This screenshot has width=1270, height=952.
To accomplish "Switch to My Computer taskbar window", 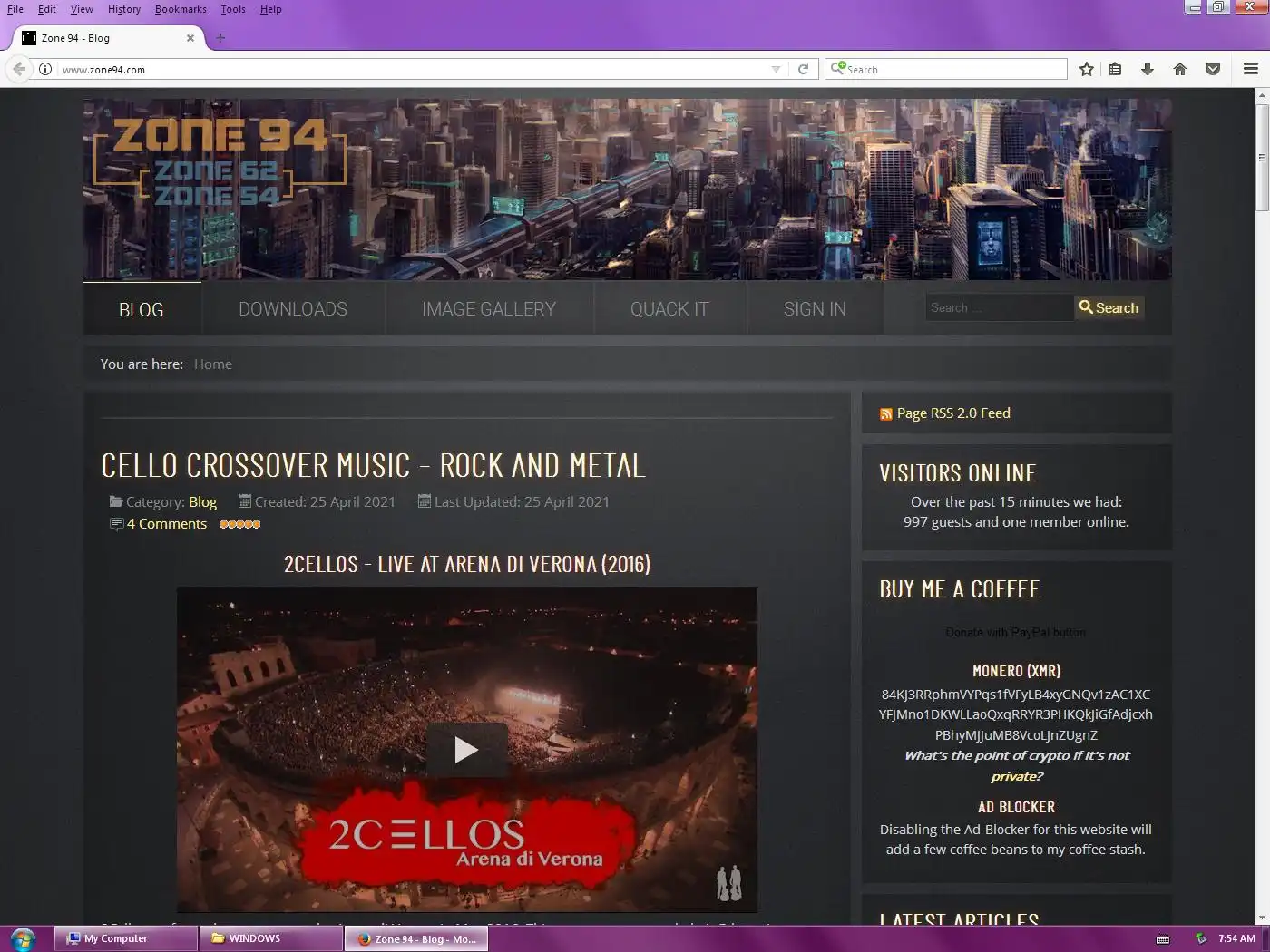I will pyautogui.click(x=126, y=938).
